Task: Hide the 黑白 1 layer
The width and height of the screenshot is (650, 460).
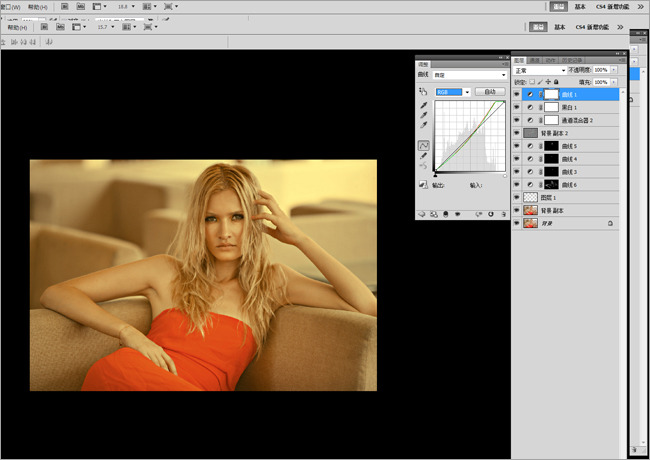Action: pyautogui.click(x=517, y=107)
